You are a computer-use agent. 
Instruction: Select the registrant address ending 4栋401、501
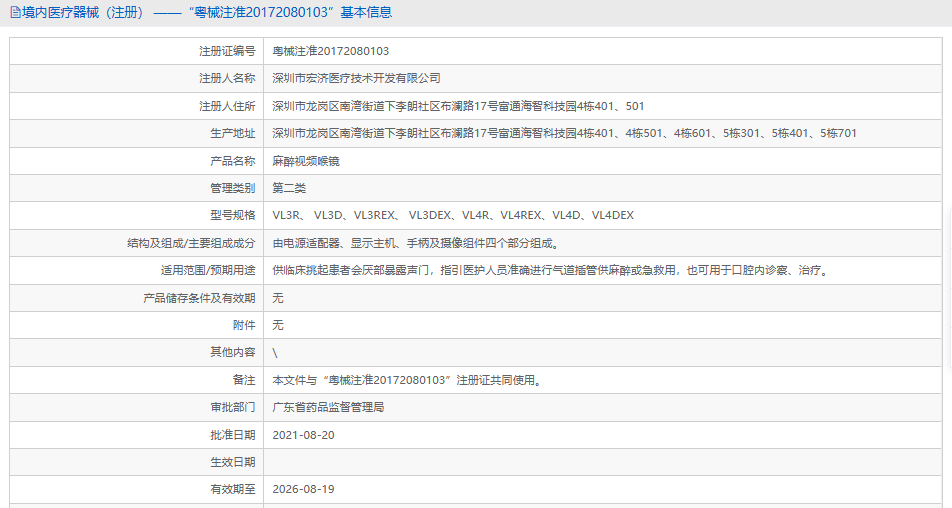click(x=458, y=106)
